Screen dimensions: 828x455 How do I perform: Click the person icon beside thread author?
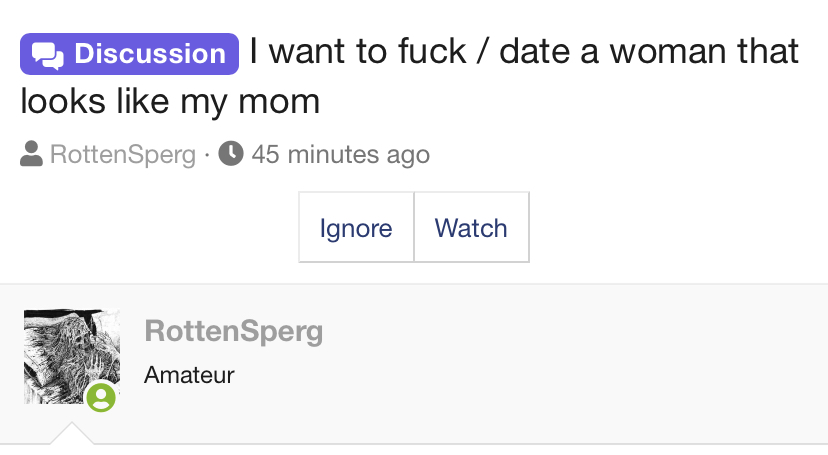pos(31,154)
